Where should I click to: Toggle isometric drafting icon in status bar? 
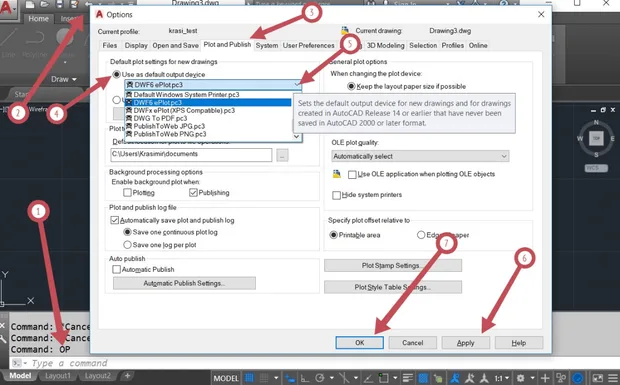344,378
